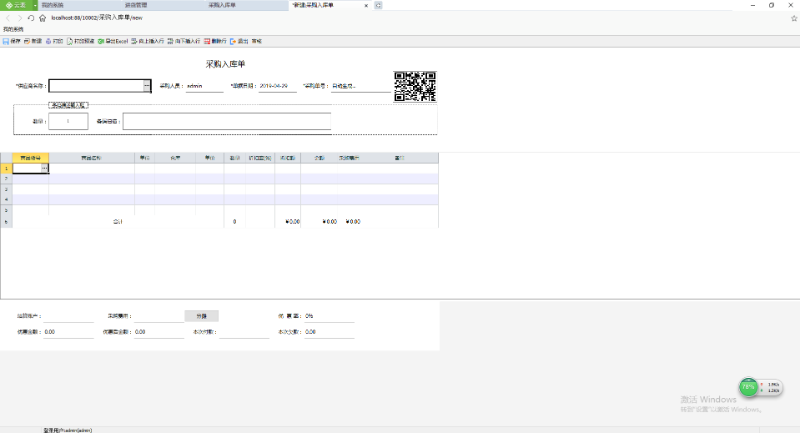Expand the green 云麦 menu arrow

34,5
